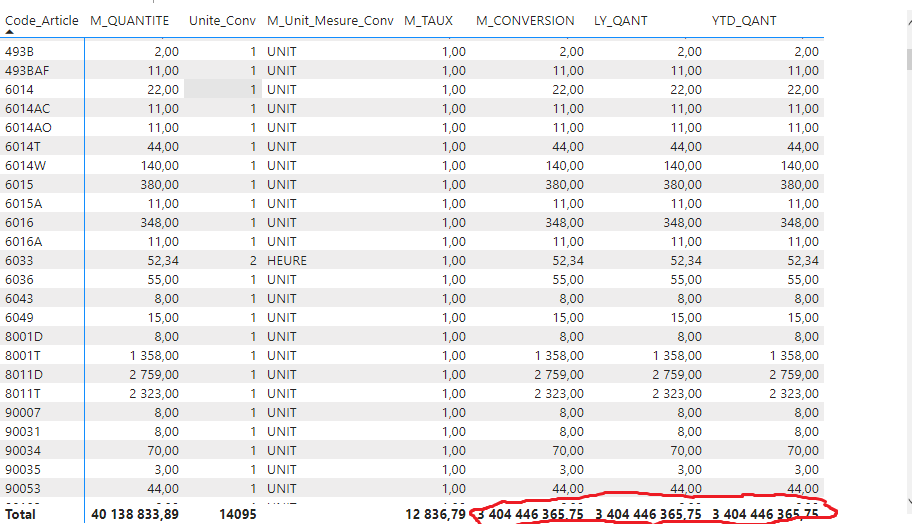Image resolution: width=912 pixels, height=524 pixels.
Task: Select article code 8001D
Action: 24,337
